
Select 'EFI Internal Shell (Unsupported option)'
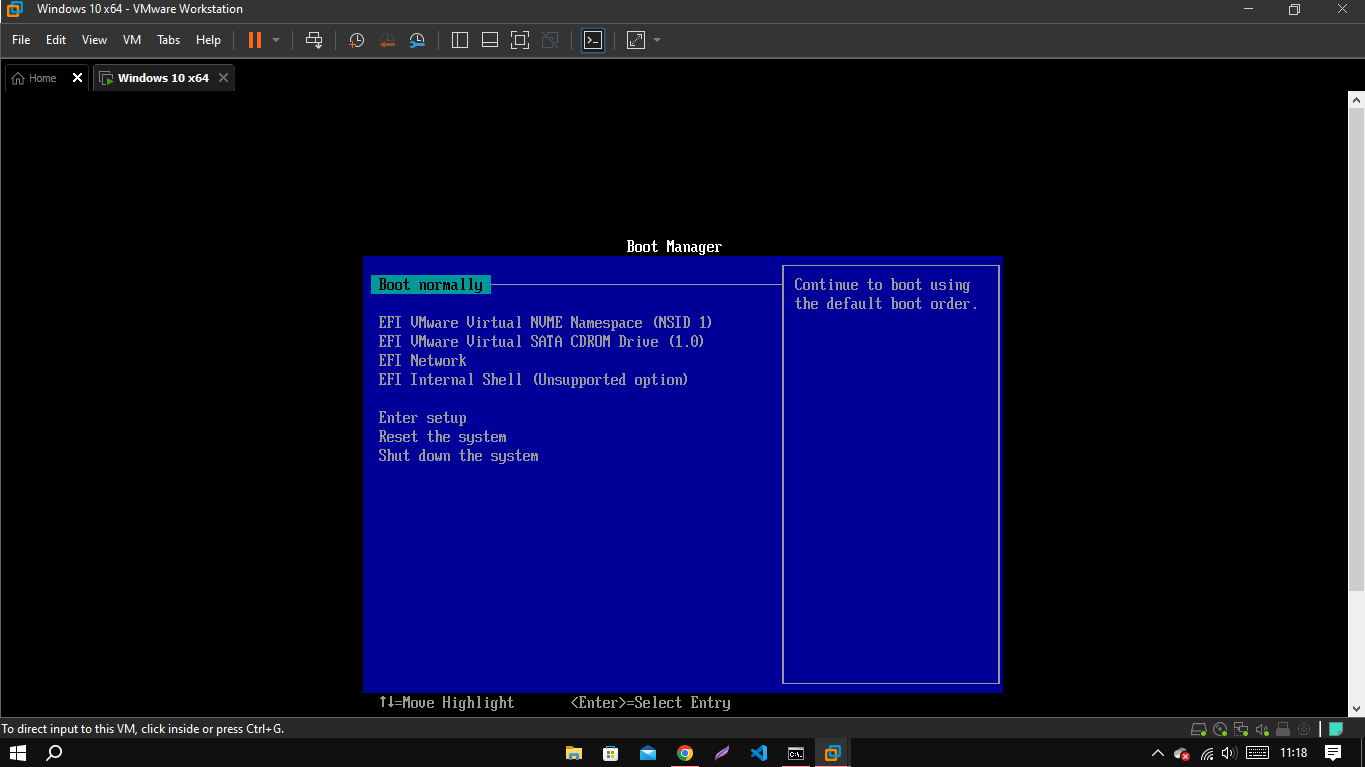[x=533, y=380]
